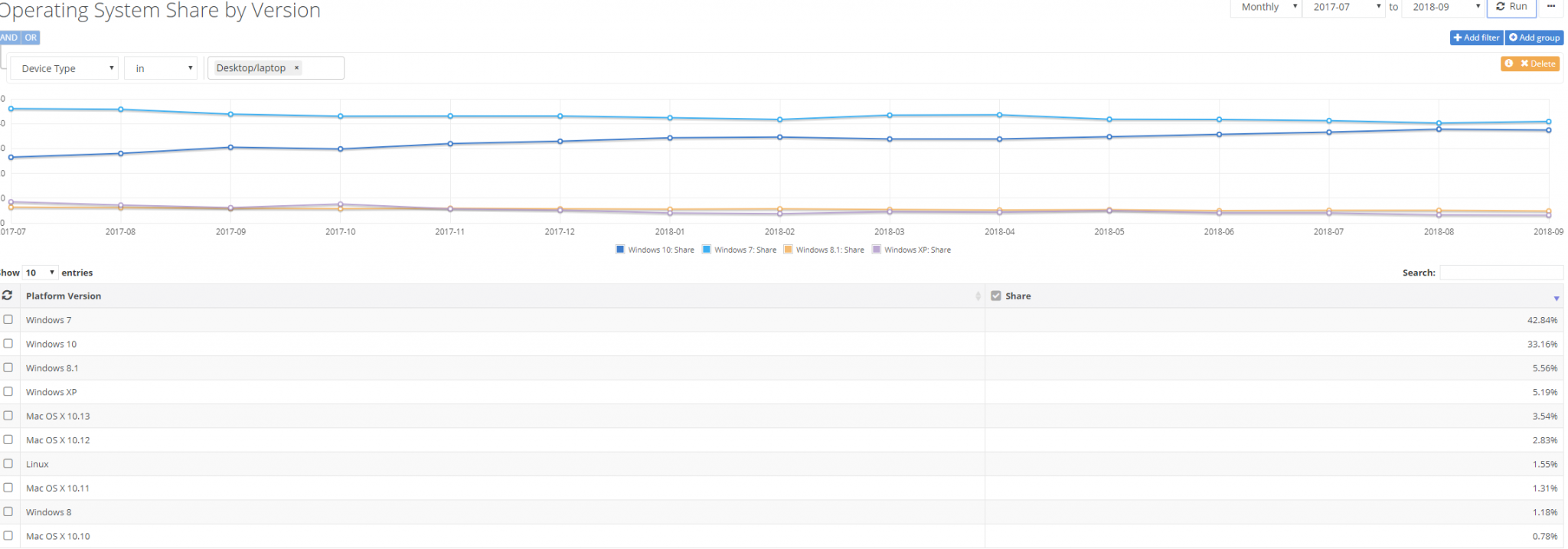Screen dimensions: 1568x549
Task: Sort by Platform Version column arrows
Action: click(x=978, y=296)
